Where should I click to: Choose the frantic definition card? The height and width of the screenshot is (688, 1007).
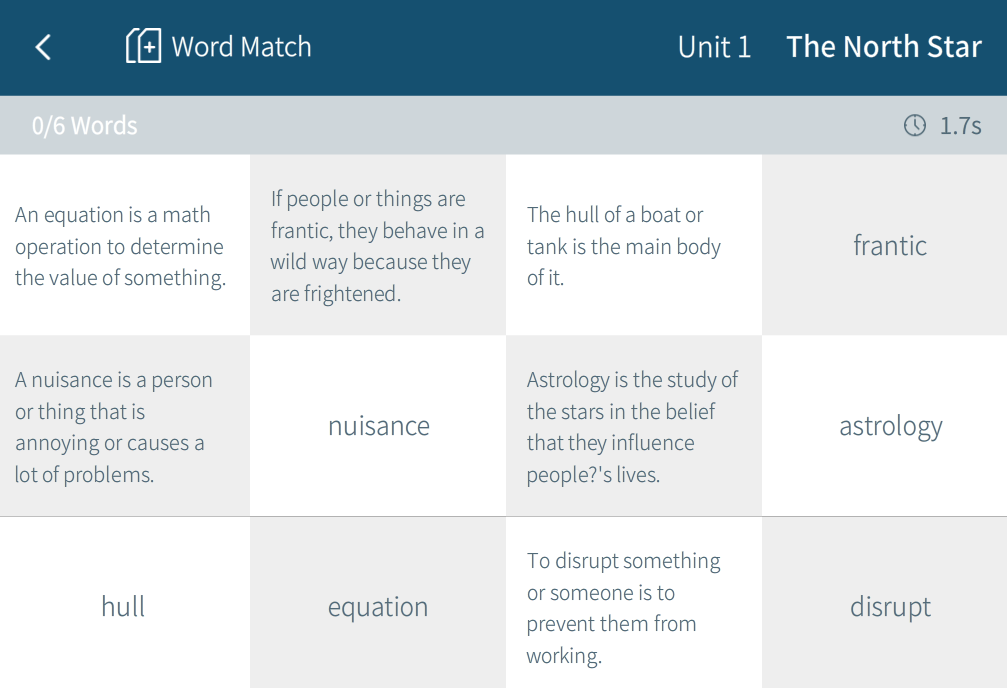click(378, 246)
